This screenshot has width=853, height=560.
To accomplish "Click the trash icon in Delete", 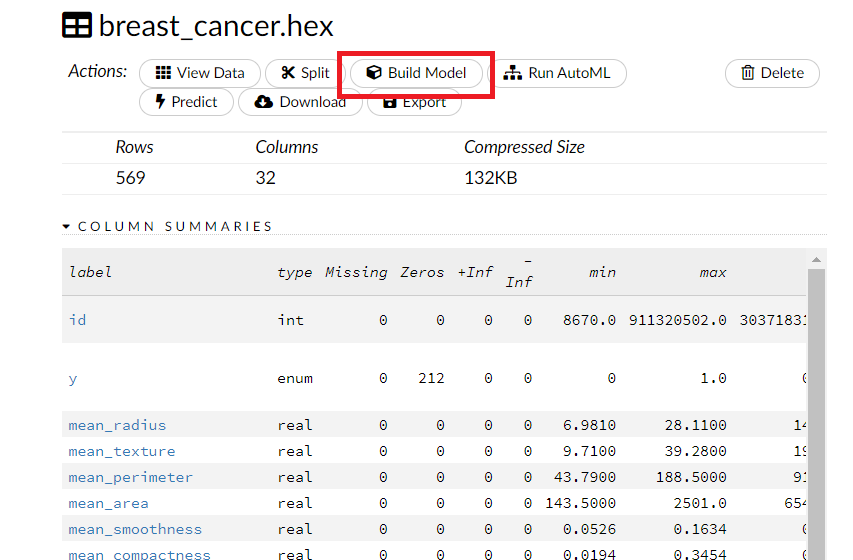I will (747, 73).
